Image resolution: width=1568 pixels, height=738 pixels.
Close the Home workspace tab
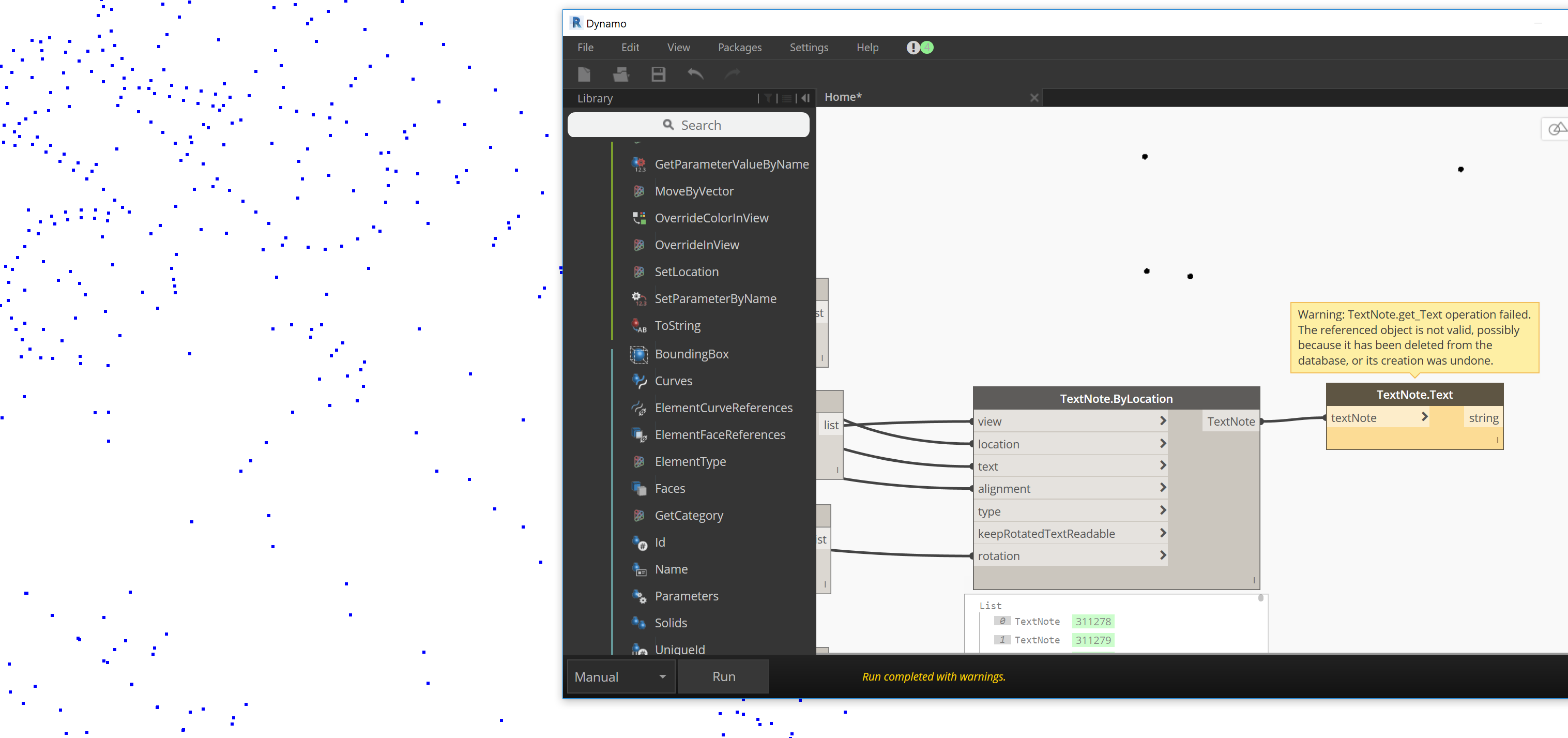point(1033,97)
